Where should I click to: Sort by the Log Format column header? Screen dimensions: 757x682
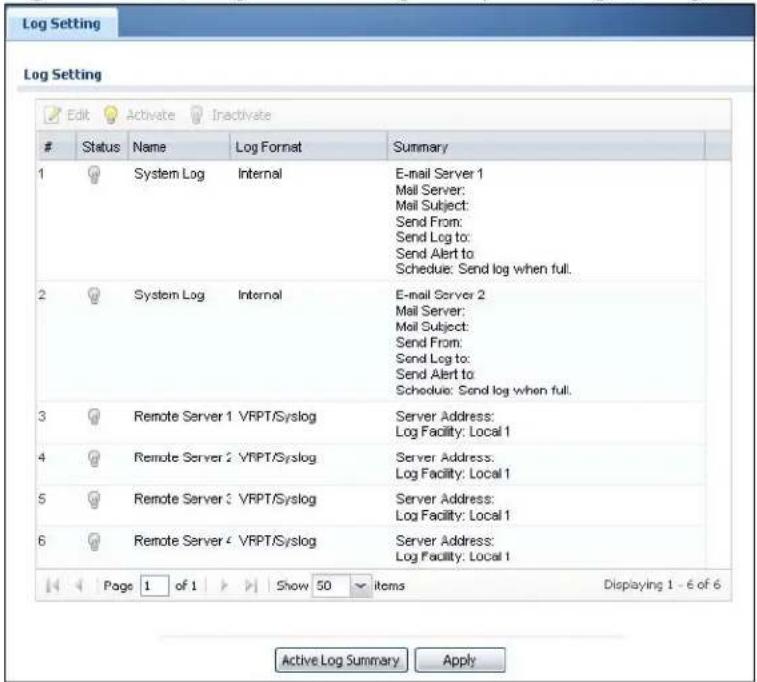pyautogui.click(x=308, y=147)
